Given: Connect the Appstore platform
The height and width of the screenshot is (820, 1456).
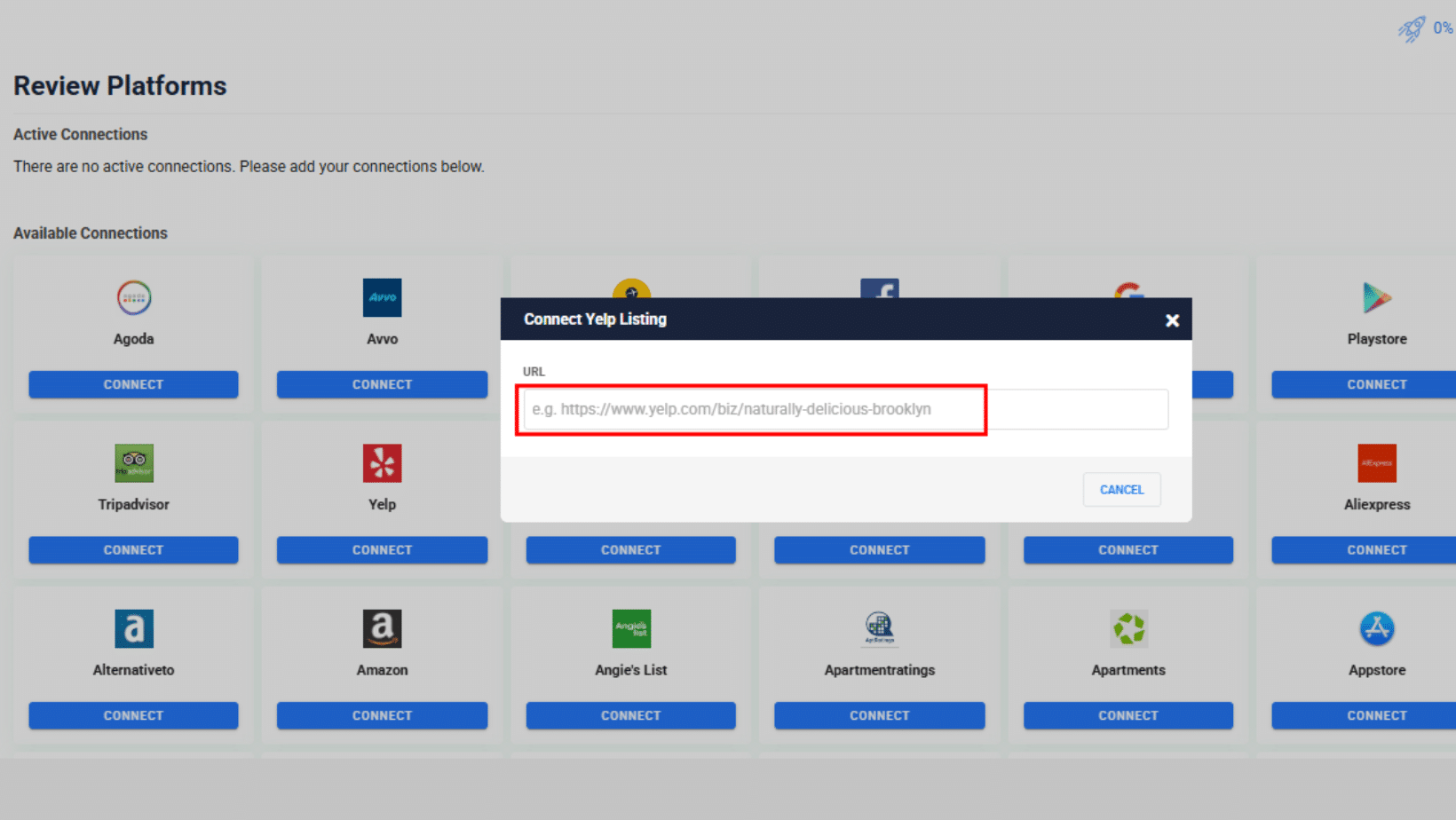Looking at the screenshot, I should pos(1364,715).
